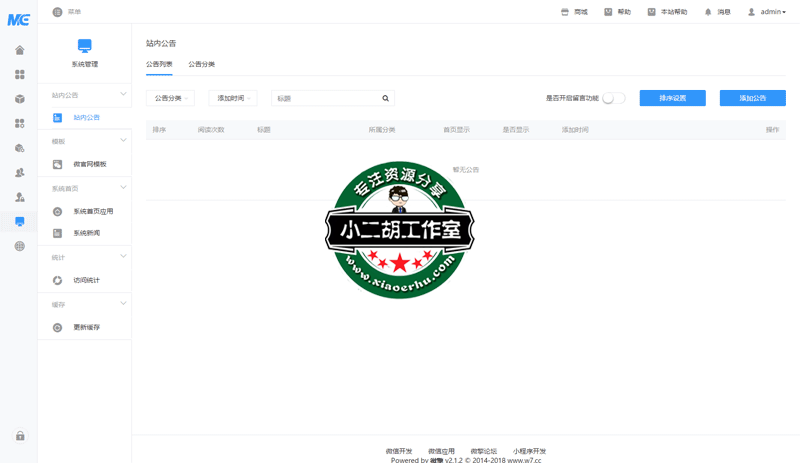Viewport: 800px width, 463px height.
Task: Click the padlock icon at the rail bottom
Action: point(20,436)
